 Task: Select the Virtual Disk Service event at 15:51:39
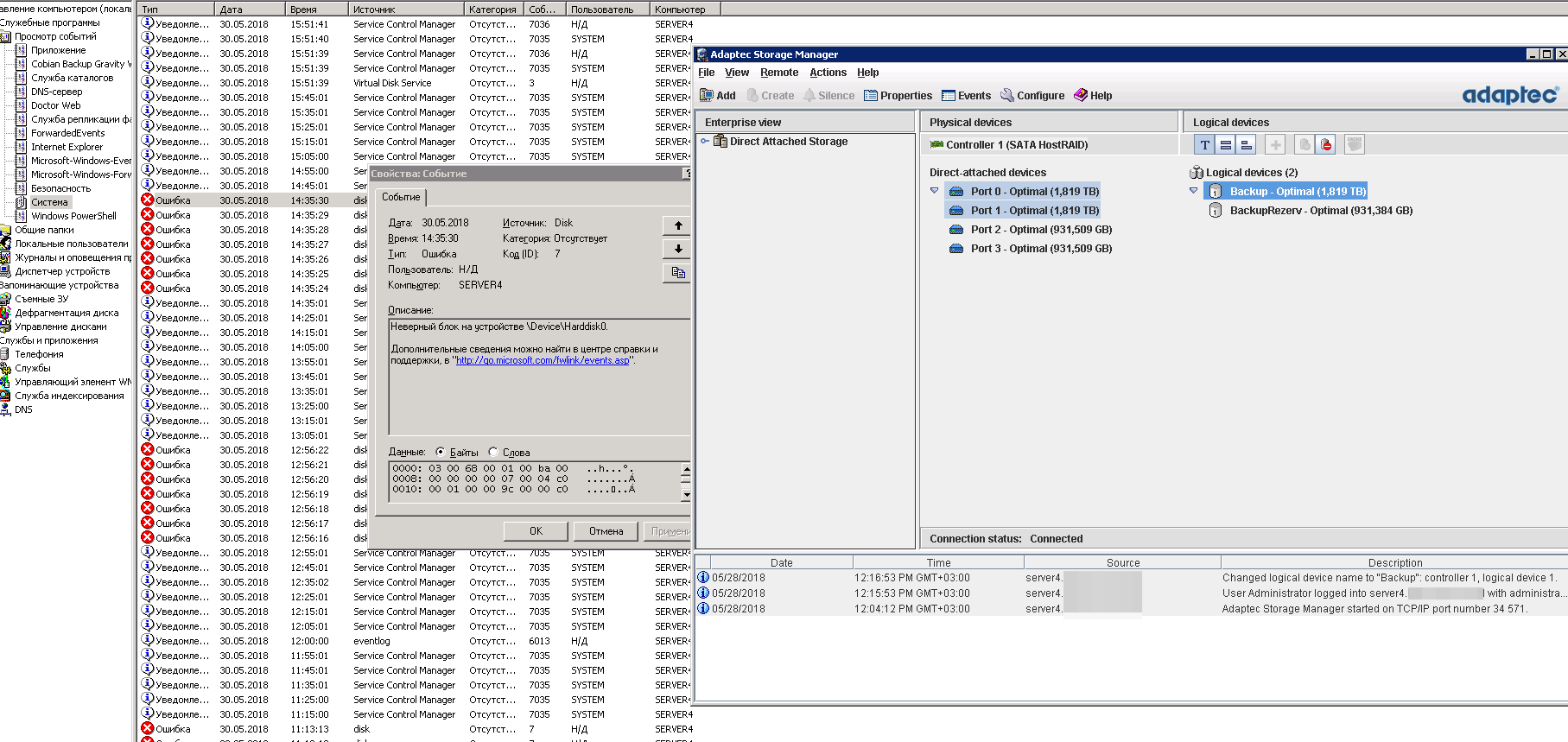(x=416, y=83)
